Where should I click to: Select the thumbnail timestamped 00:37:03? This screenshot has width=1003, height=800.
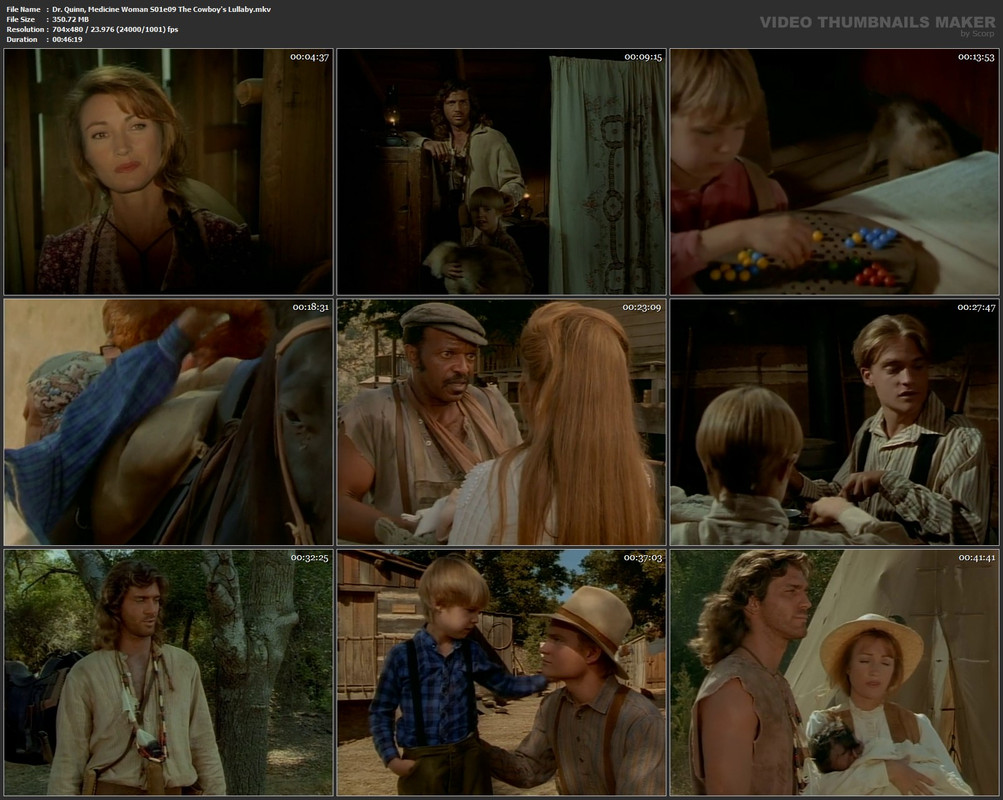coord(502,673)
